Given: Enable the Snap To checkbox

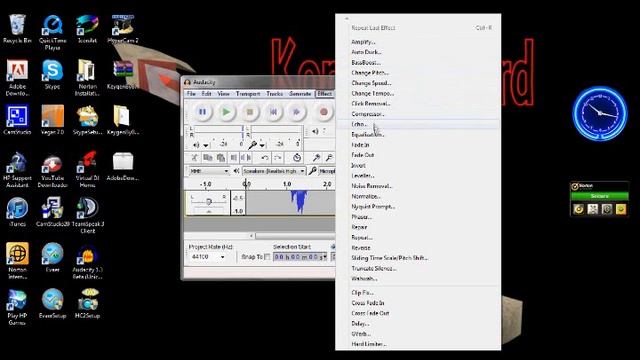Looking at the screenshot, I should pyautogui.click(x=267, y=257).
